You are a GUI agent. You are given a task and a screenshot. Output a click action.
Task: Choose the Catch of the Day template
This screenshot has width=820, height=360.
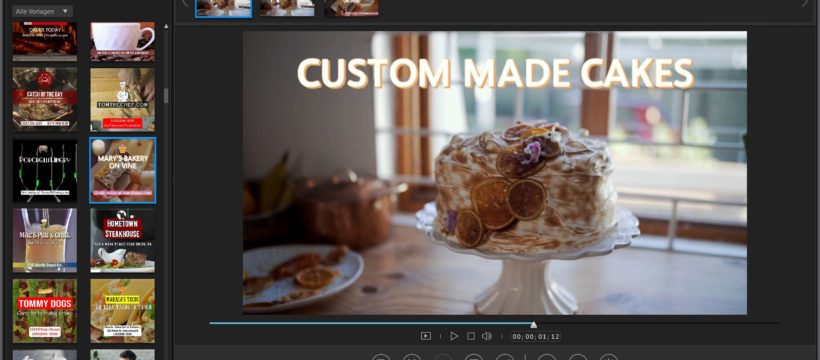45,99
